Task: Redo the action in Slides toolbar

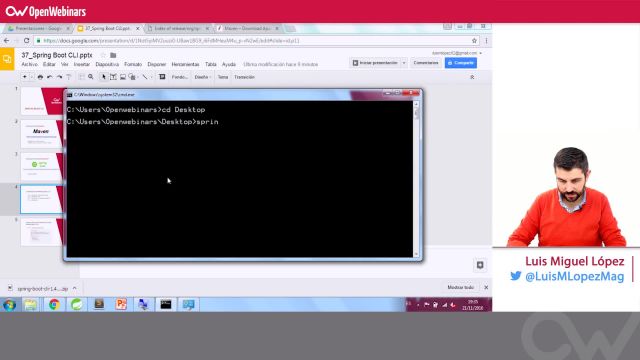Action: click(59, 77)
